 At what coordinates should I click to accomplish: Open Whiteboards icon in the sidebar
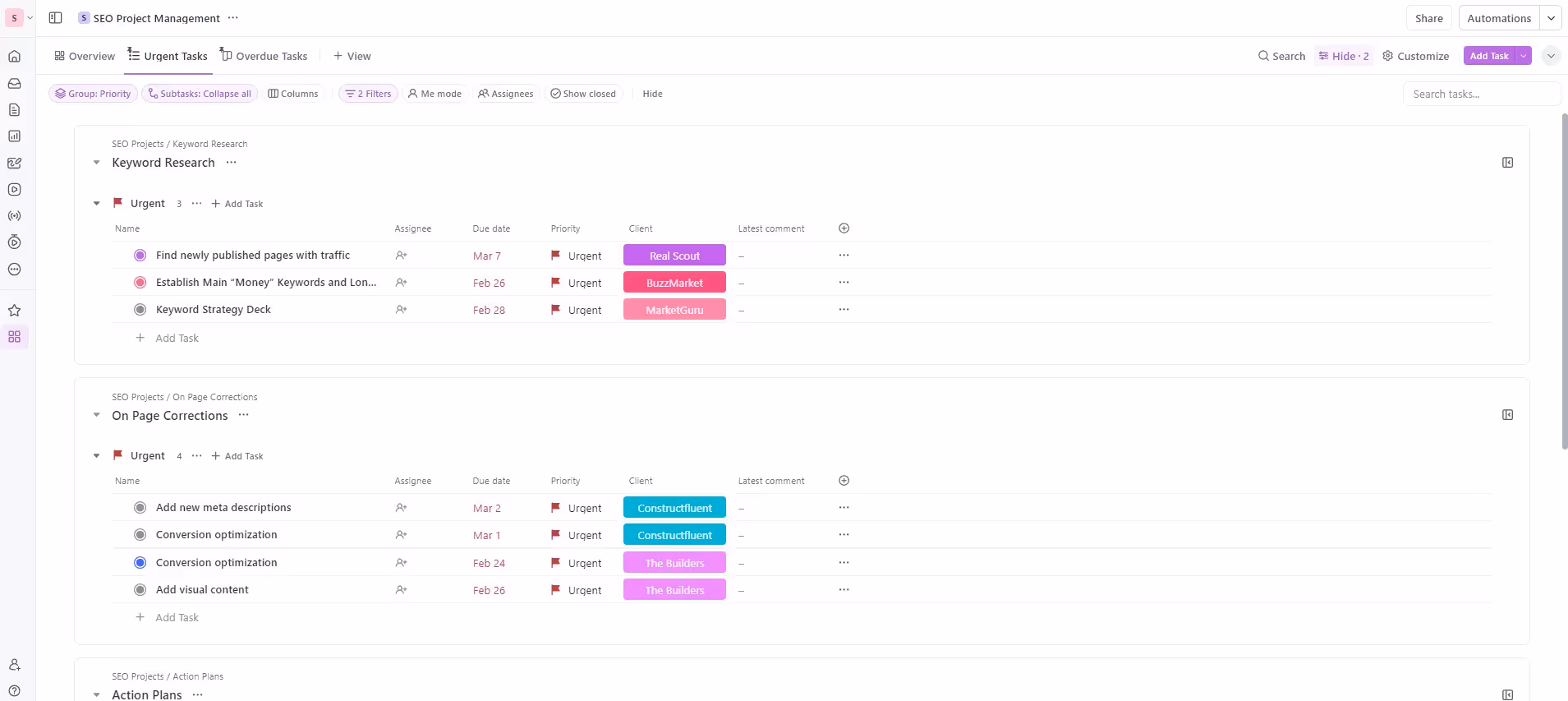14,163
